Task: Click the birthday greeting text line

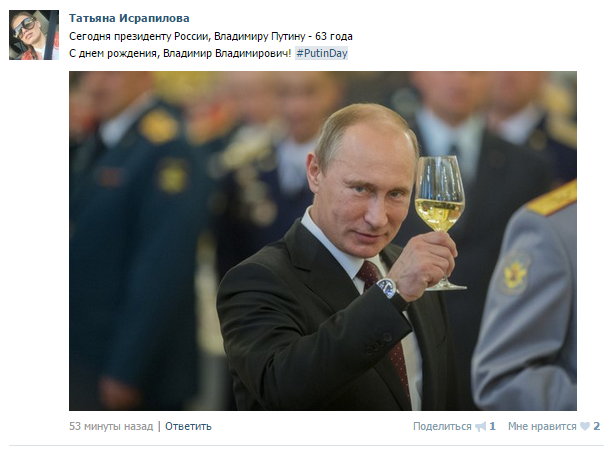Action: pyautogui.click(x=180, y=53)
